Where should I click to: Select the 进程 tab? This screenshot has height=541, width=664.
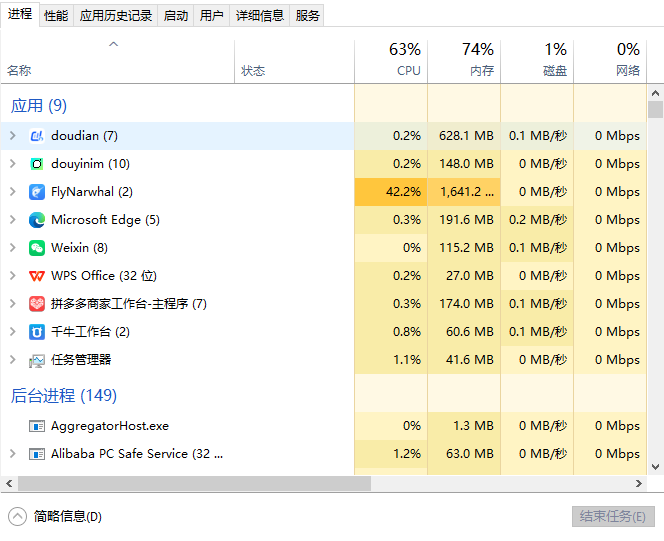20,14
